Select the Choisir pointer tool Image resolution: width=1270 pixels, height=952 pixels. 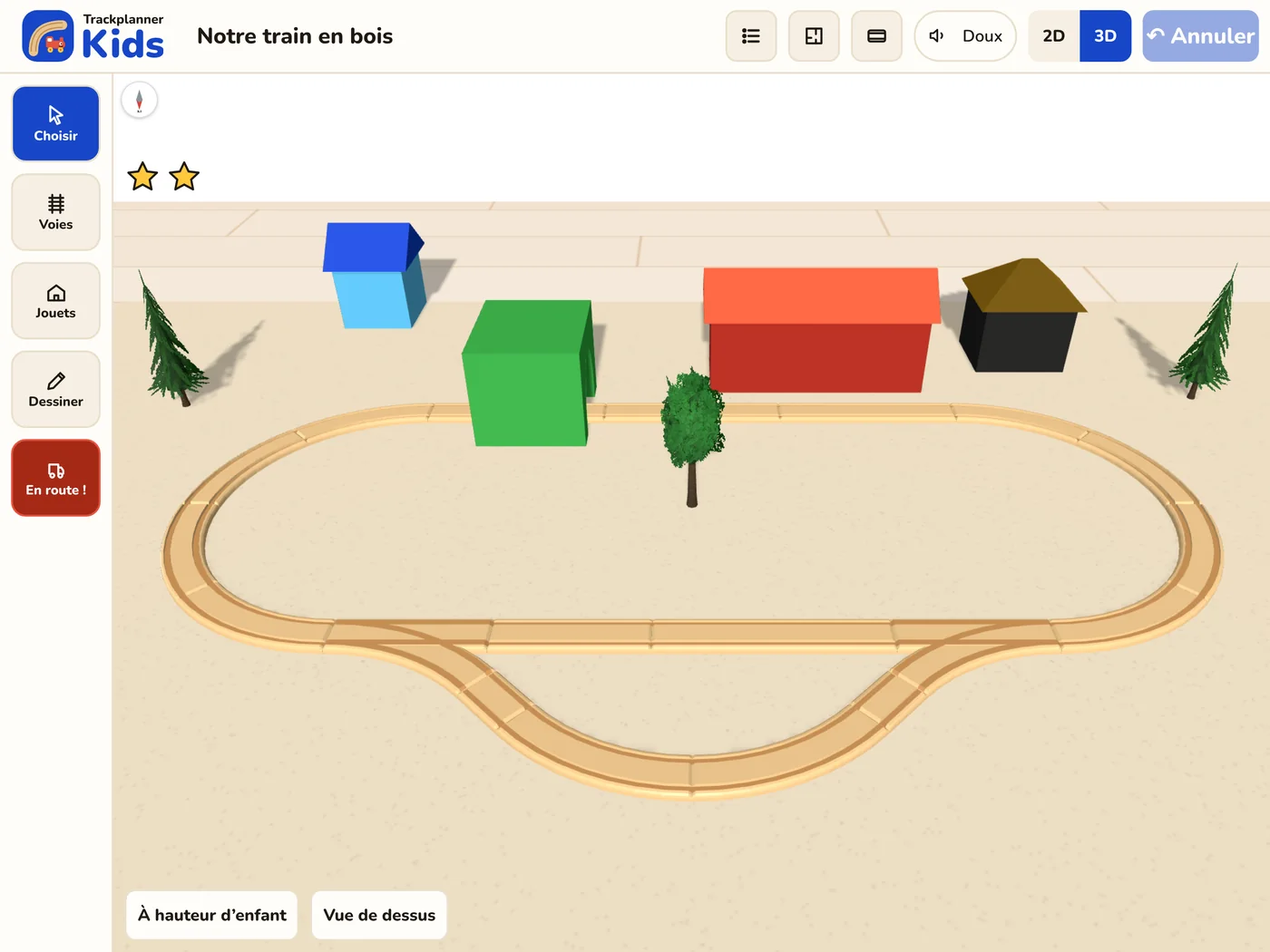click(55, 123)
